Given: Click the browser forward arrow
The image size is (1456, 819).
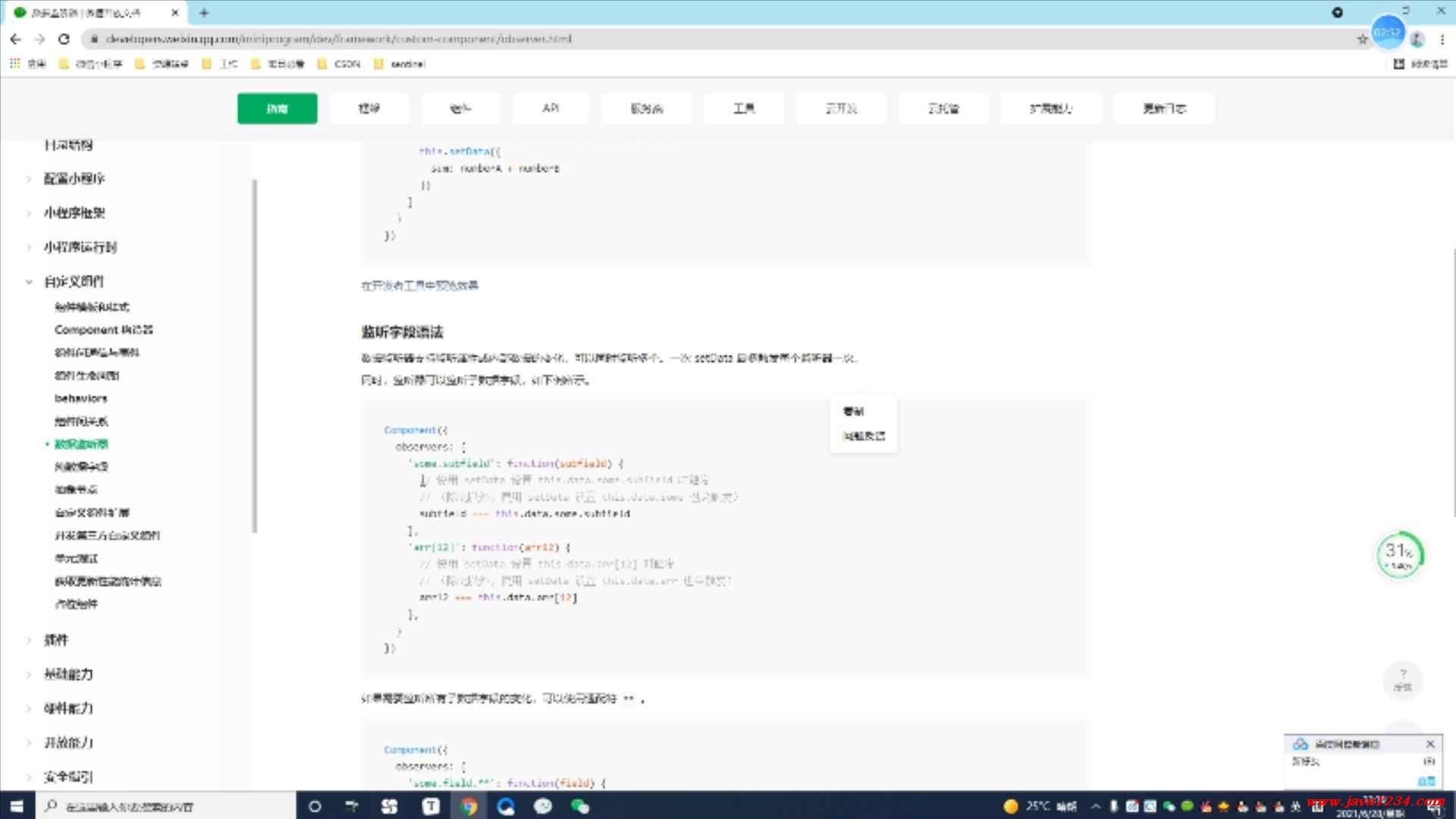Looking at the screenshot, I should (x=40, y=39).
